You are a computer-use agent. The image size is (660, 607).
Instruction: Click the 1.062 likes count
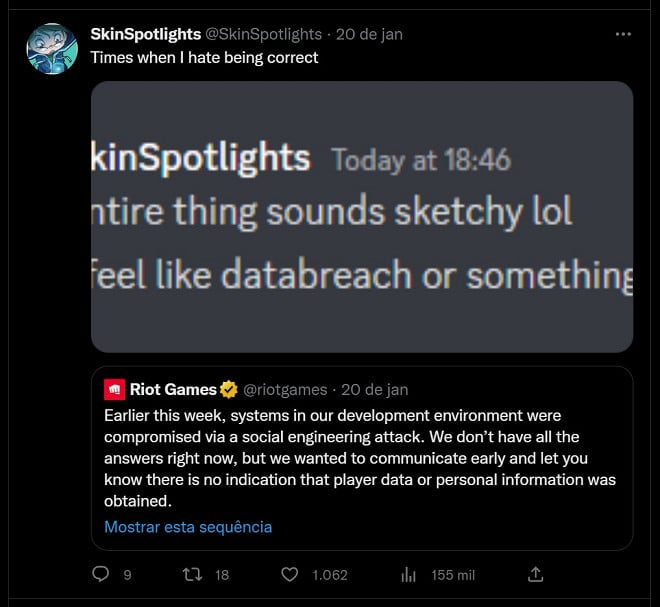330,575
